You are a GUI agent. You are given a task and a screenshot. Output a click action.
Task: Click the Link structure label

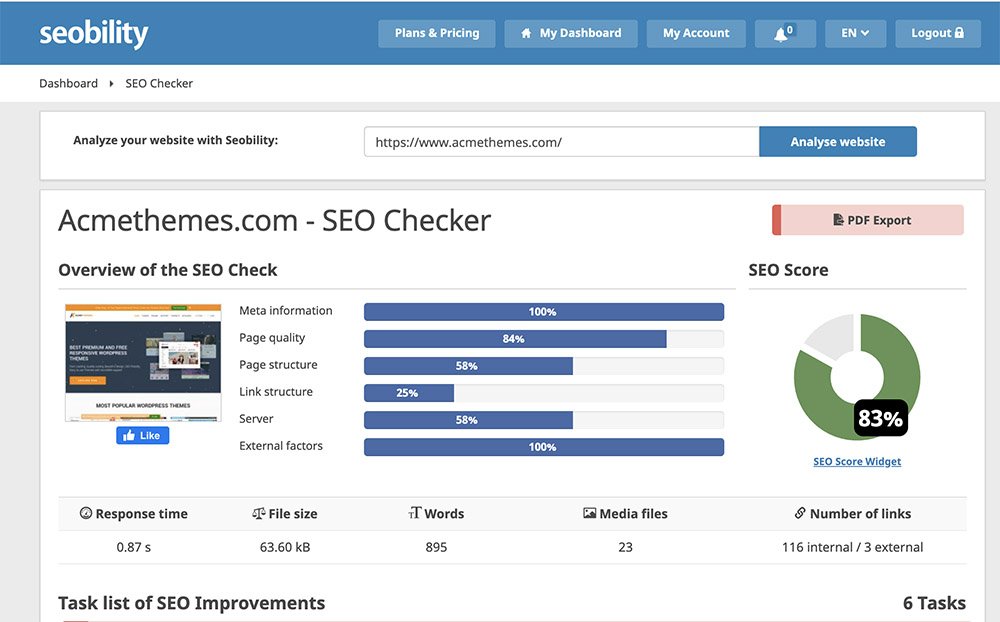(x=276, y=392)
